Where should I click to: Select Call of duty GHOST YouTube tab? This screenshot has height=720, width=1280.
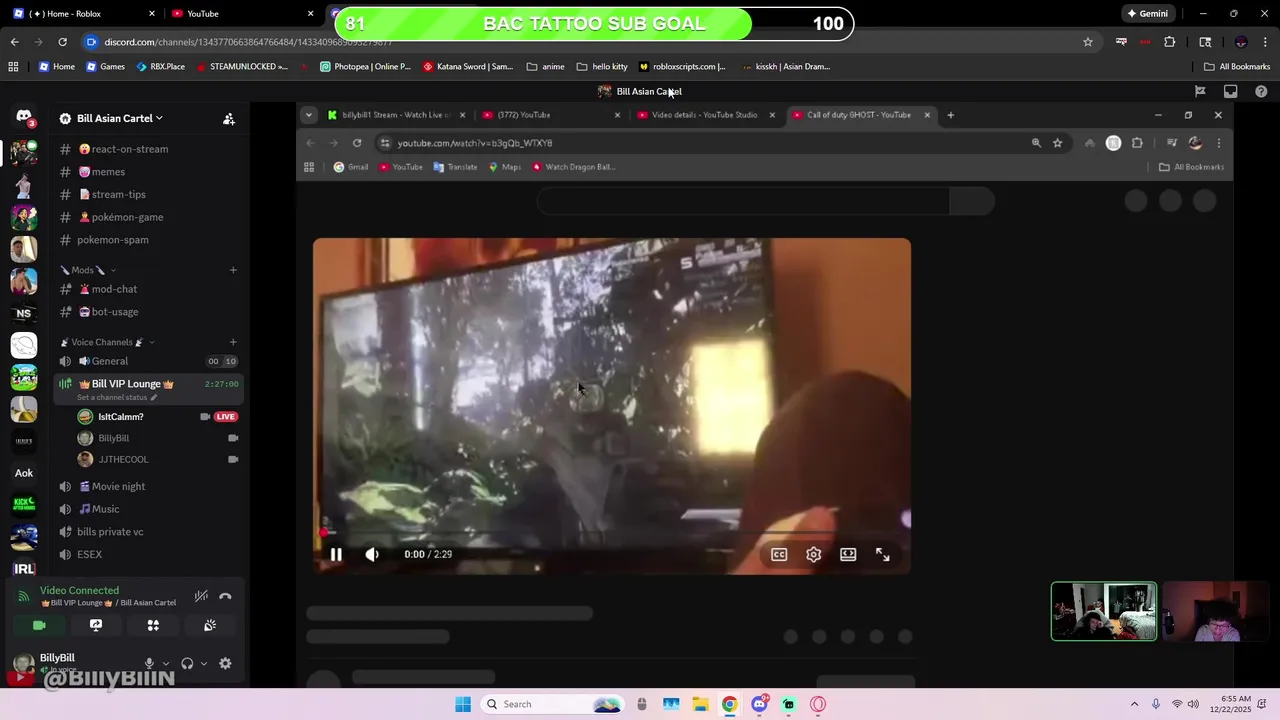tap(860, 115)
